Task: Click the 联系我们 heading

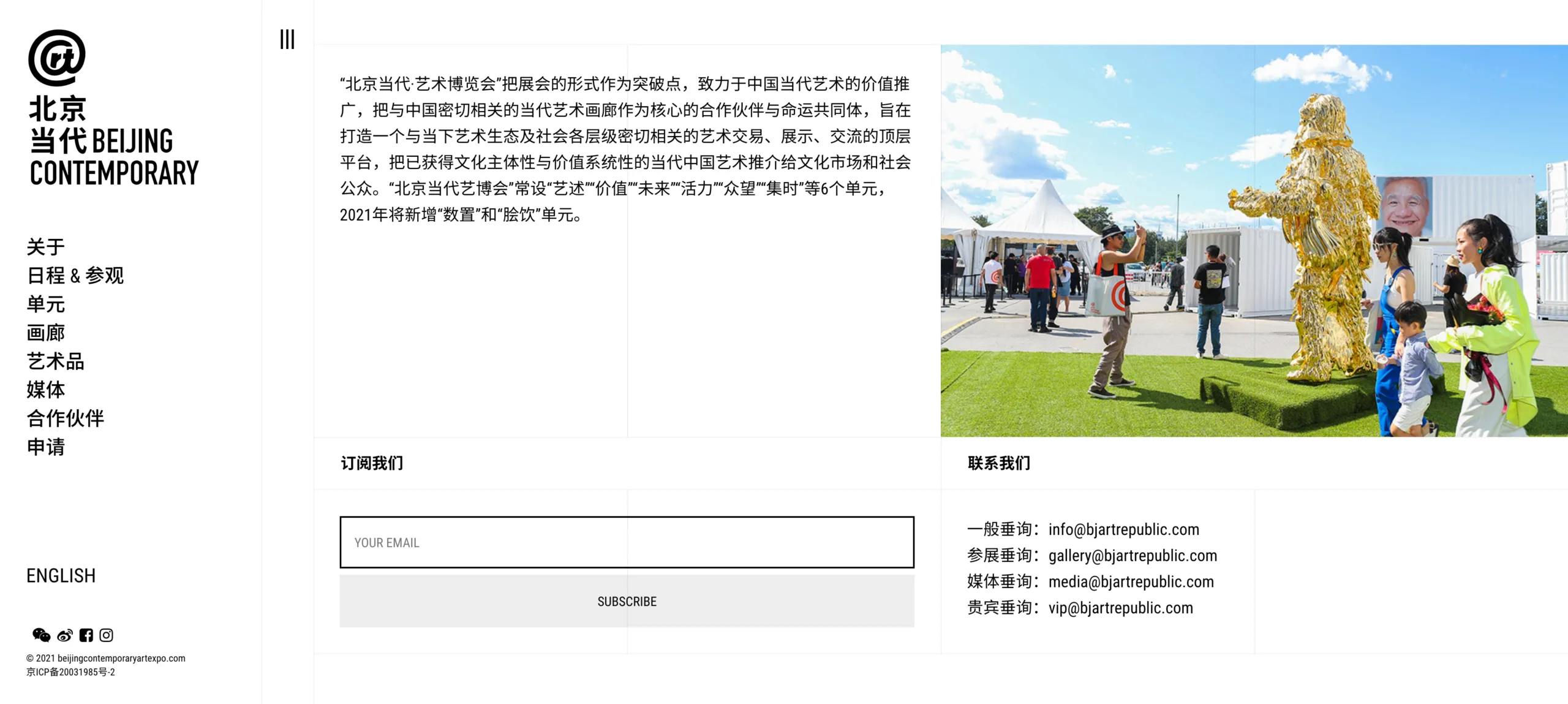Action: coord(999,463)
